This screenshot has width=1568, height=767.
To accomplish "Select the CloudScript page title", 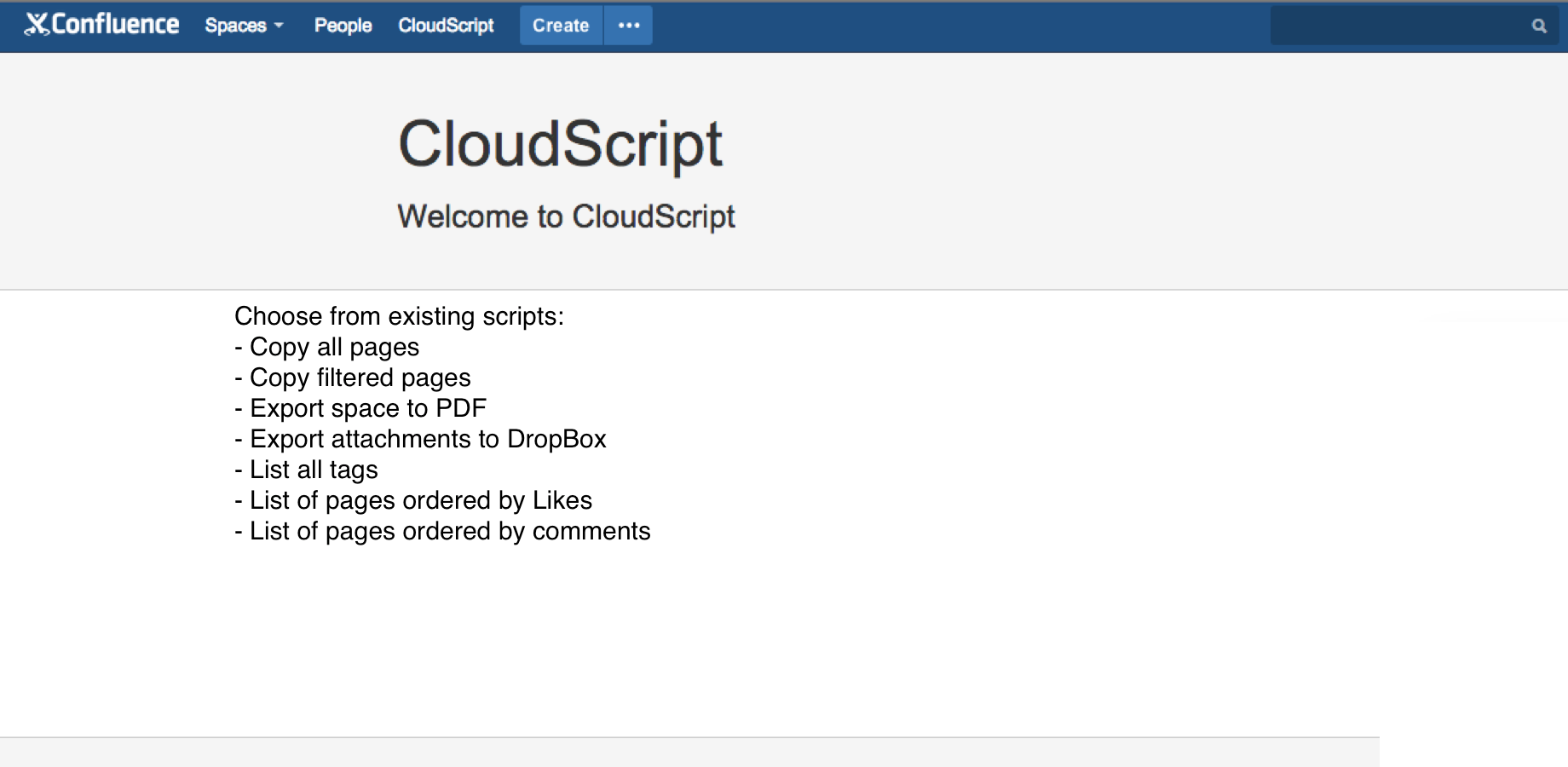I will 561,144.
